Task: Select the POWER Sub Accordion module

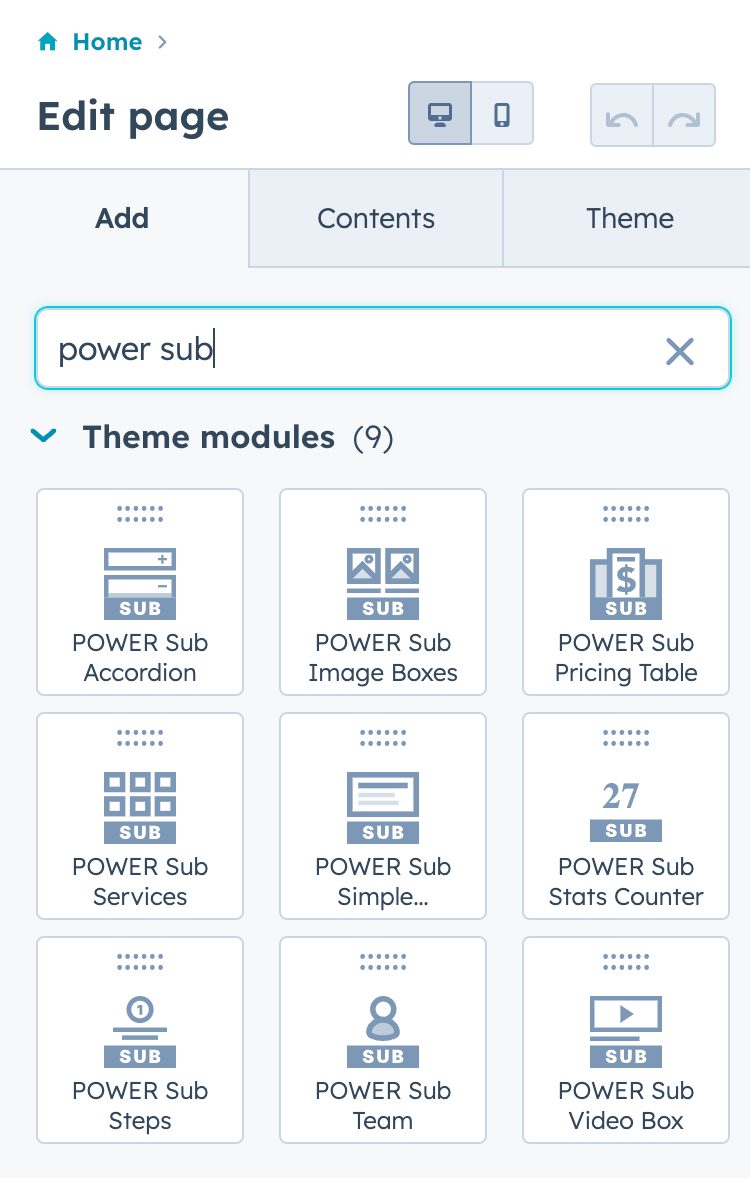Action: click(139, 592)
